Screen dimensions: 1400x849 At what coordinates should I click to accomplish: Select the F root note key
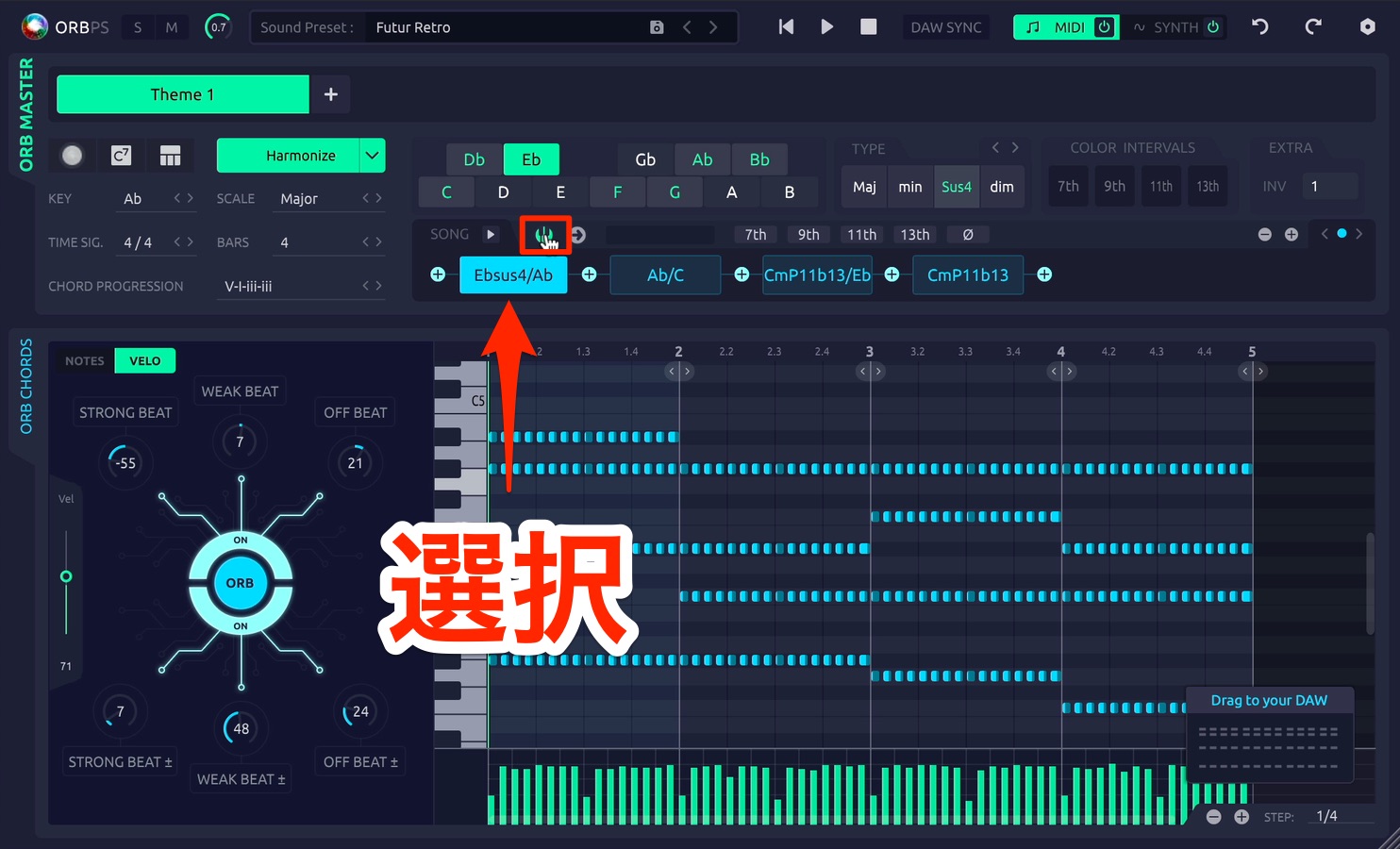tap(618, 191)
